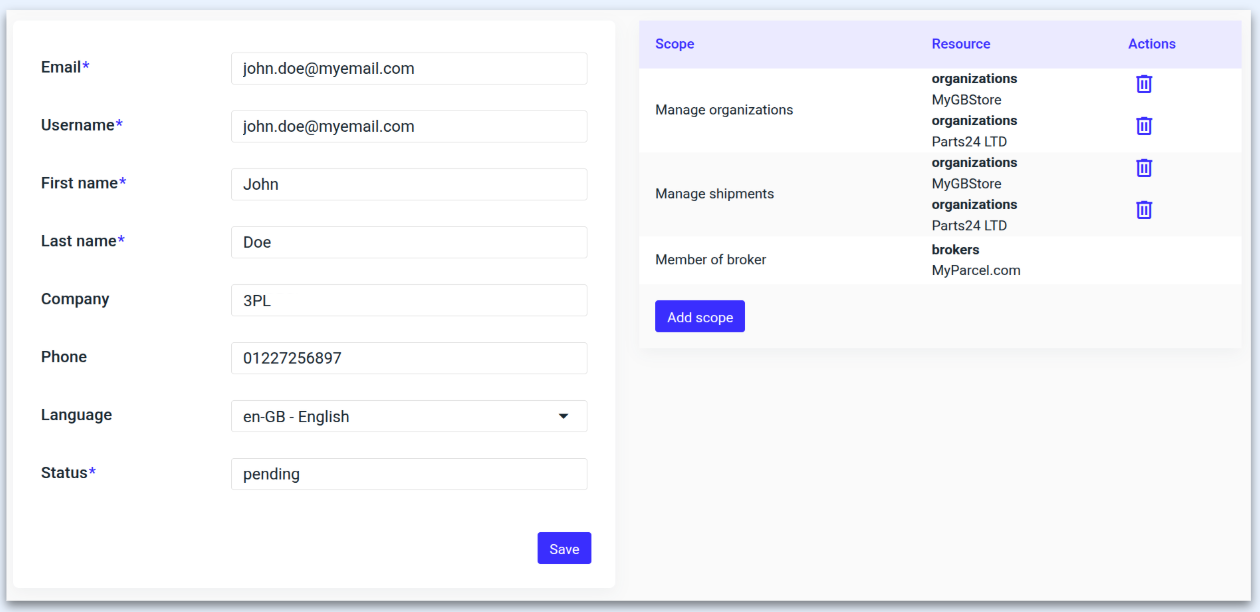Select the Member of broker row label
The height and width of the screenshot is (612, 1260).
[710, 260]
